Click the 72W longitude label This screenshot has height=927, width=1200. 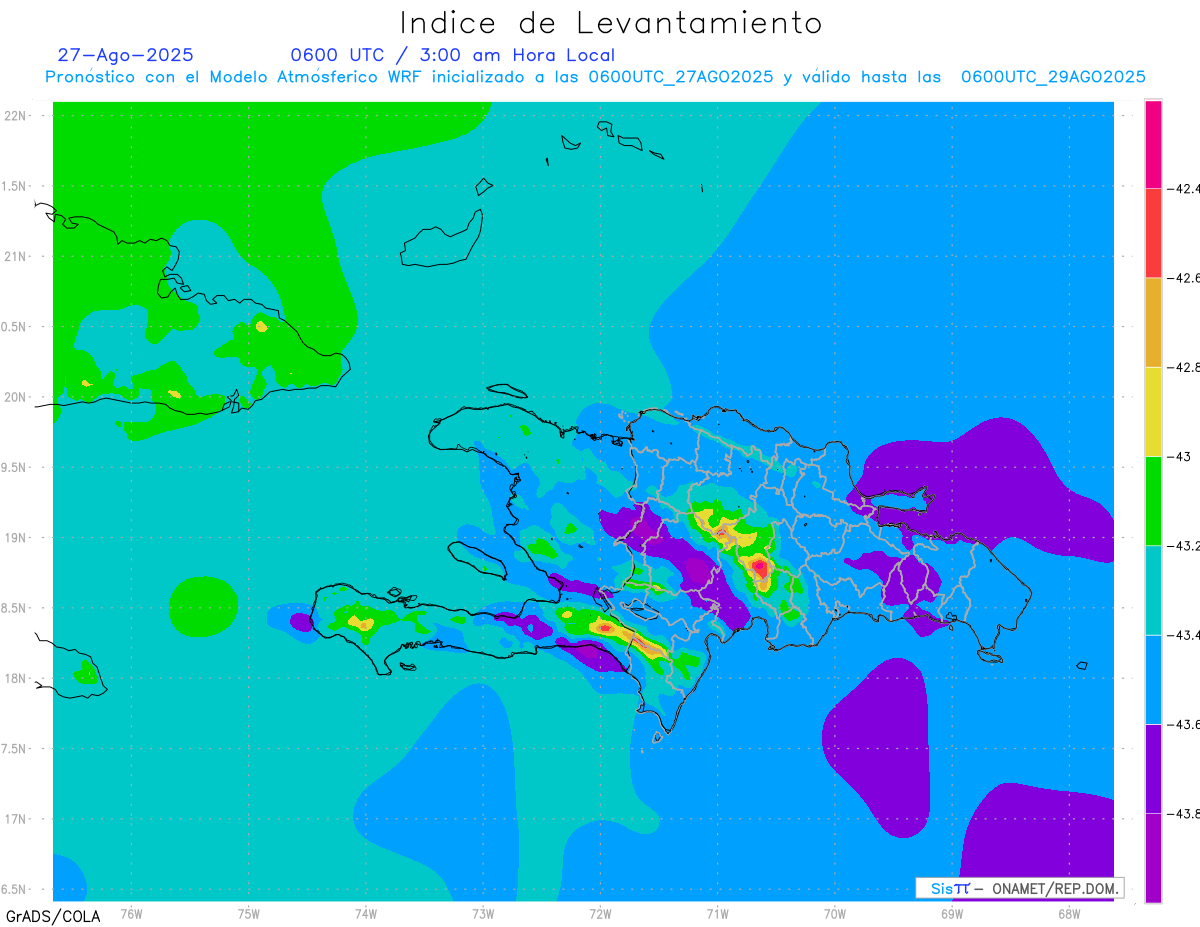[x=600, y=913]
